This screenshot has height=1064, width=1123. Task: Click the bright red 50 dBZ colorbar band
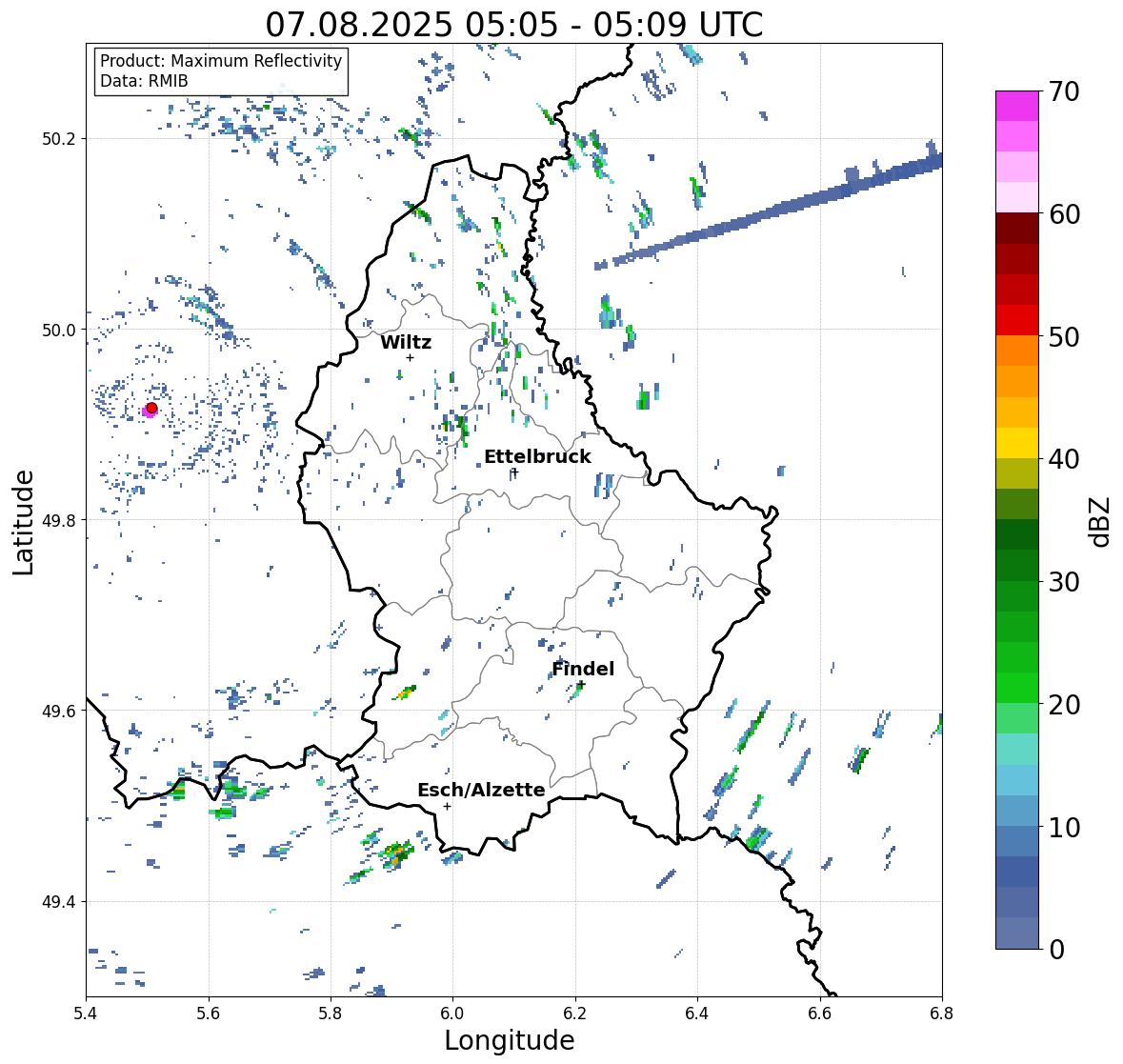(1016, 320)
